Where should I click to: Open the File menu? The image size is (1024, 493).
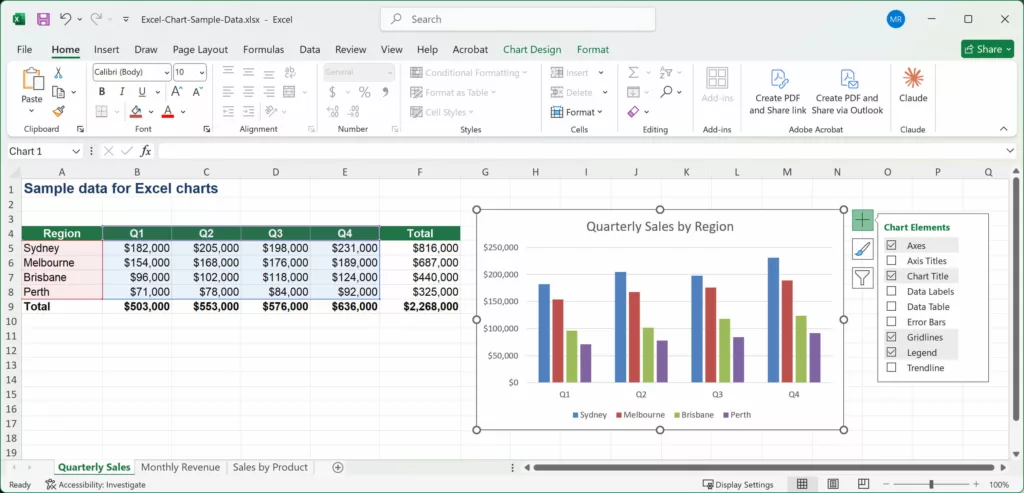(x=24, y=50)
